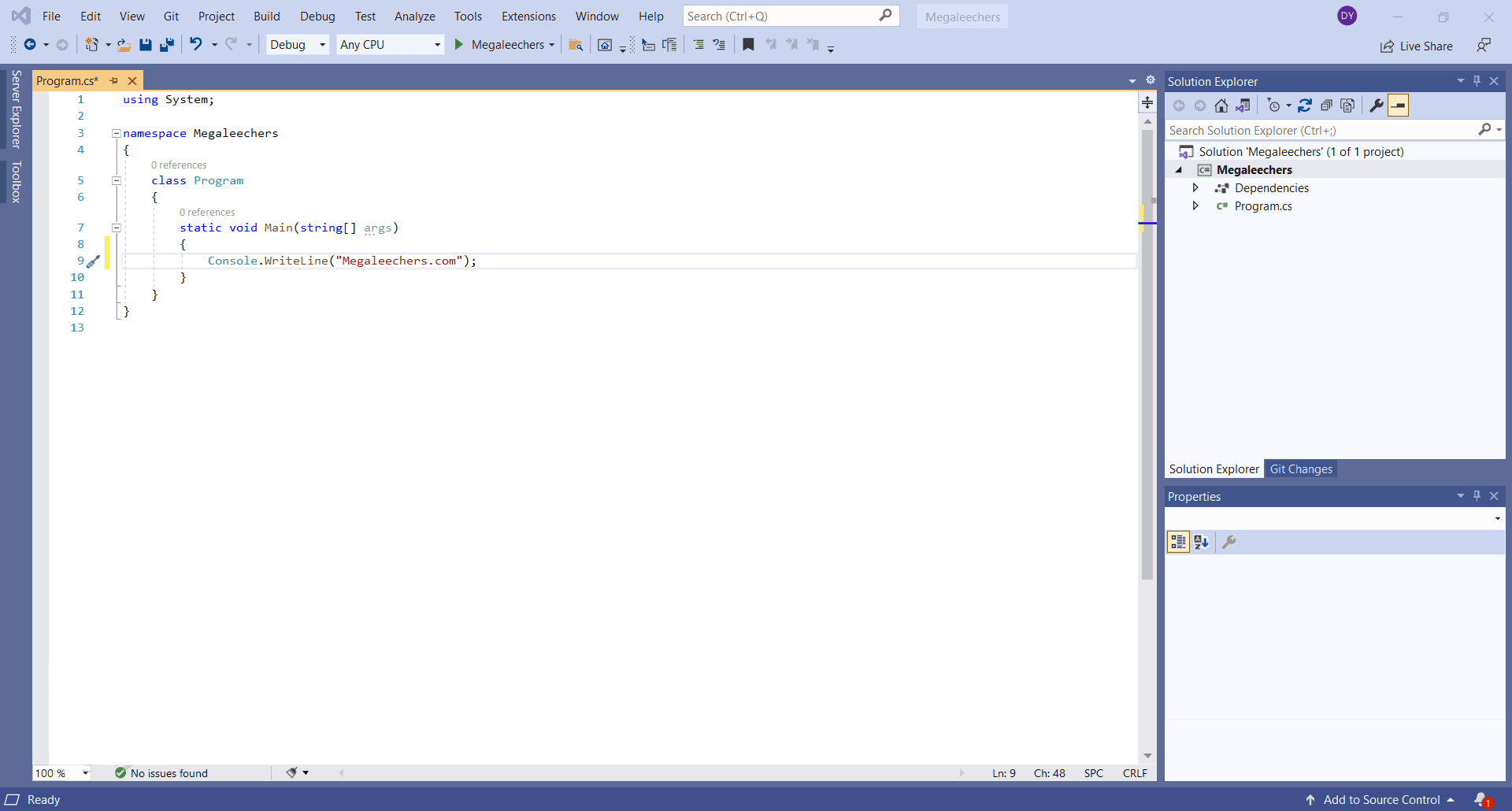Expand the Program.cs tree node
Viewport: 1512px width, 811px height.
click(x=1195, y=206)
